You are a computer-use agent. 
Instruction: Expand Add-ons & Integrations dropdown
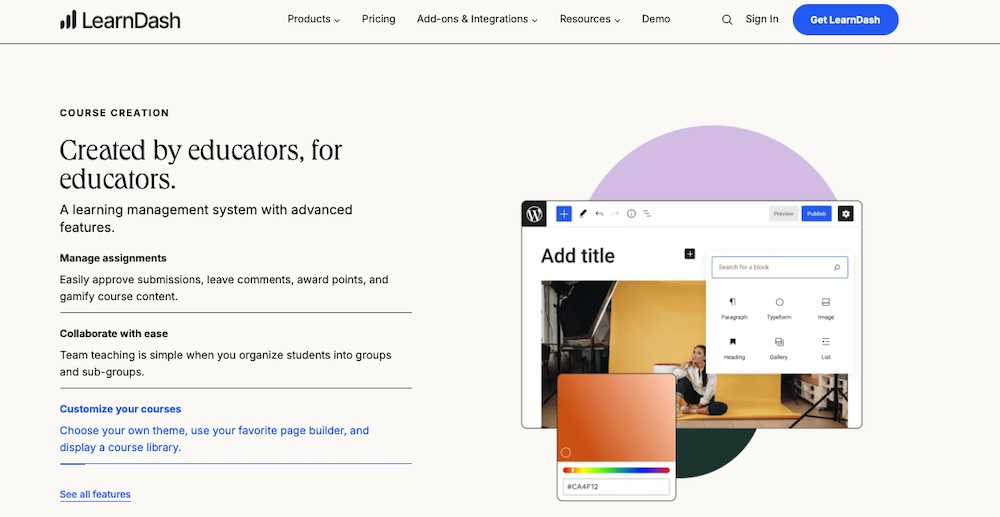click(477, 19)
